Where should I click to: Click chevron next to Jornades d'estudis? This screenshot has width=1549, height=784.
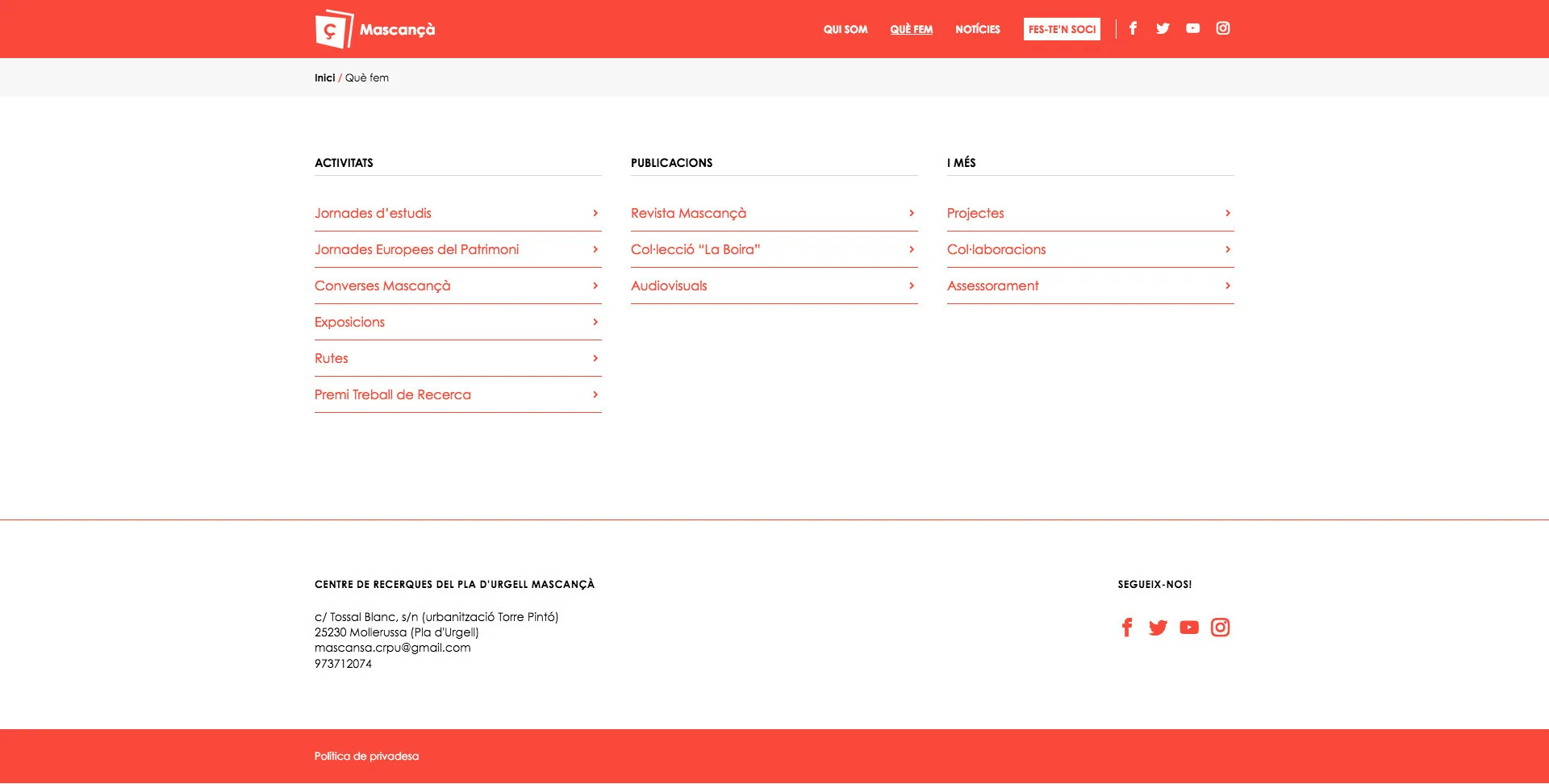pyautogui.click(x=595, y=213)
